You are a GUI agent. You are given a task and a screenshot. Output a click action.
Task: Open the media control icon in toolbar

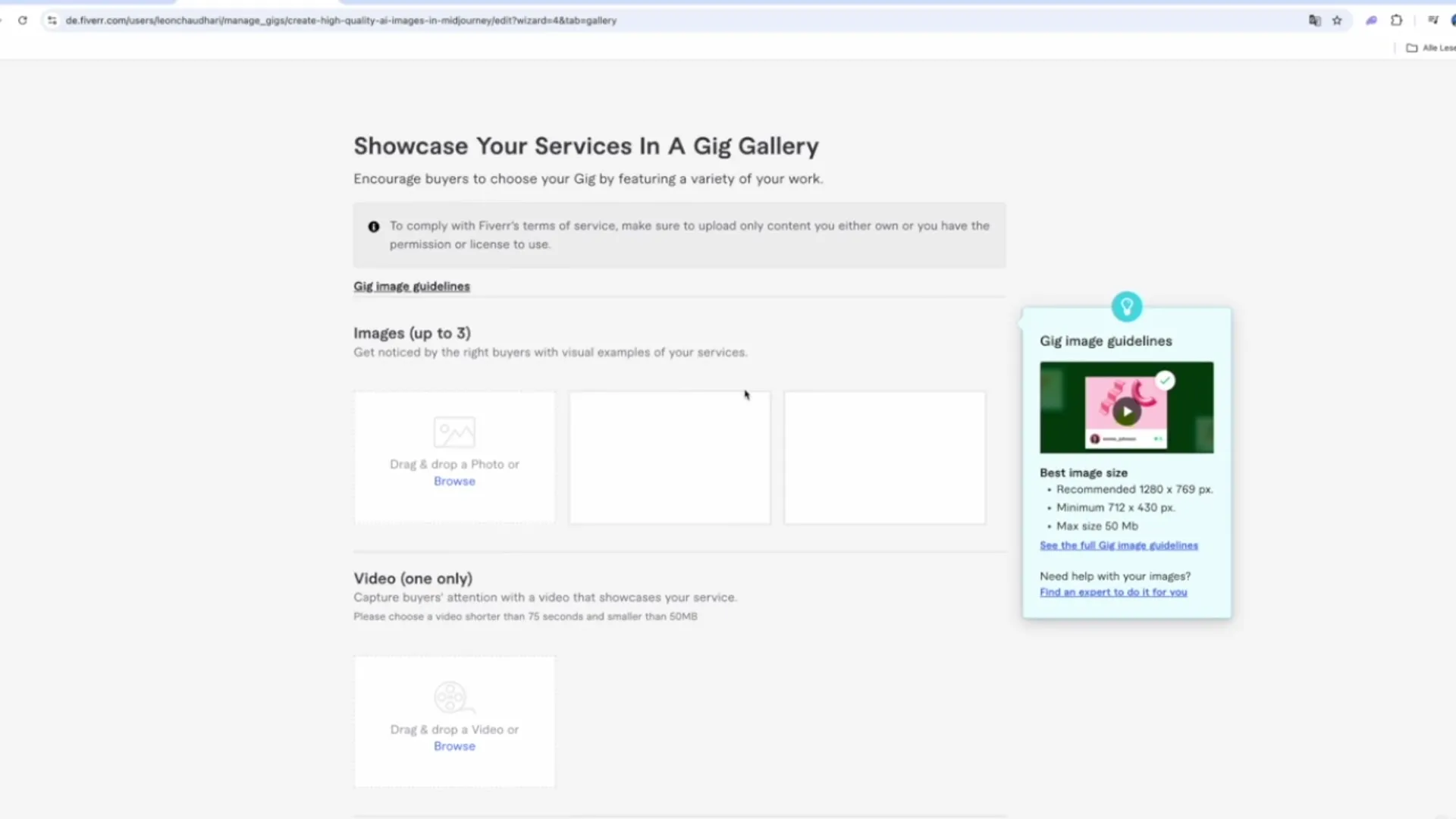coord(1432,20)
